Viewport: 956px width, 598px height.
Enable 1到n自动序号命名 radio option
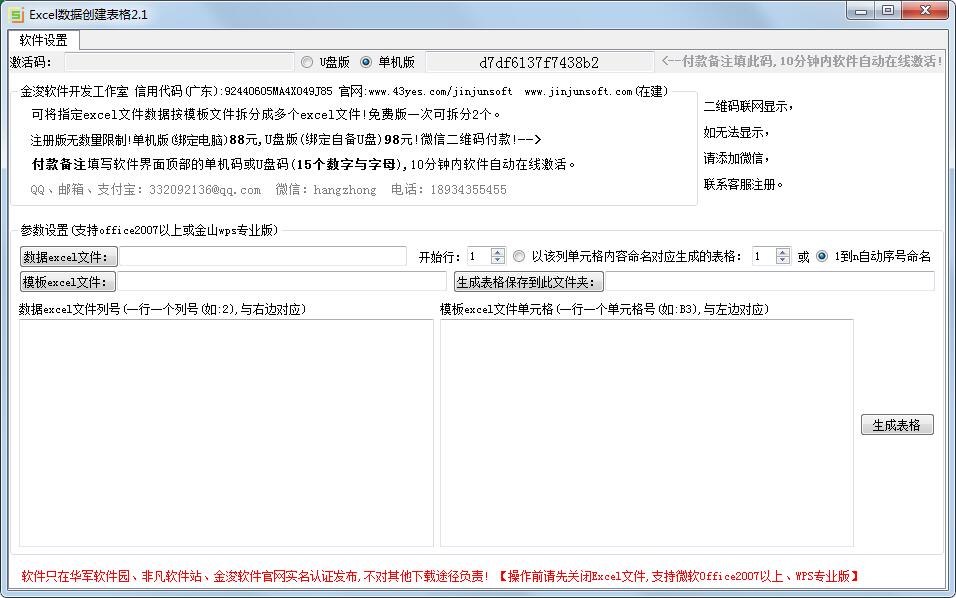coord(822,256)
